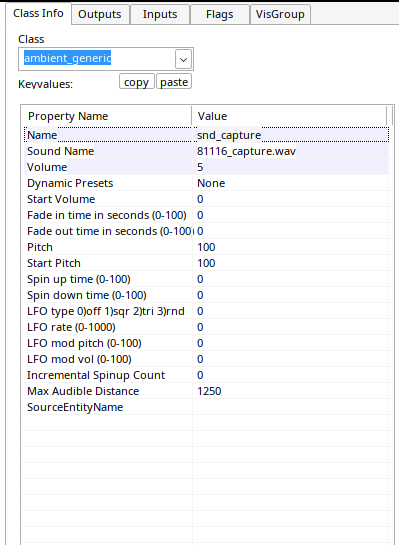
Task: Click the LFO type value 0
Action: pyautogui.click(x=291, y=311)
